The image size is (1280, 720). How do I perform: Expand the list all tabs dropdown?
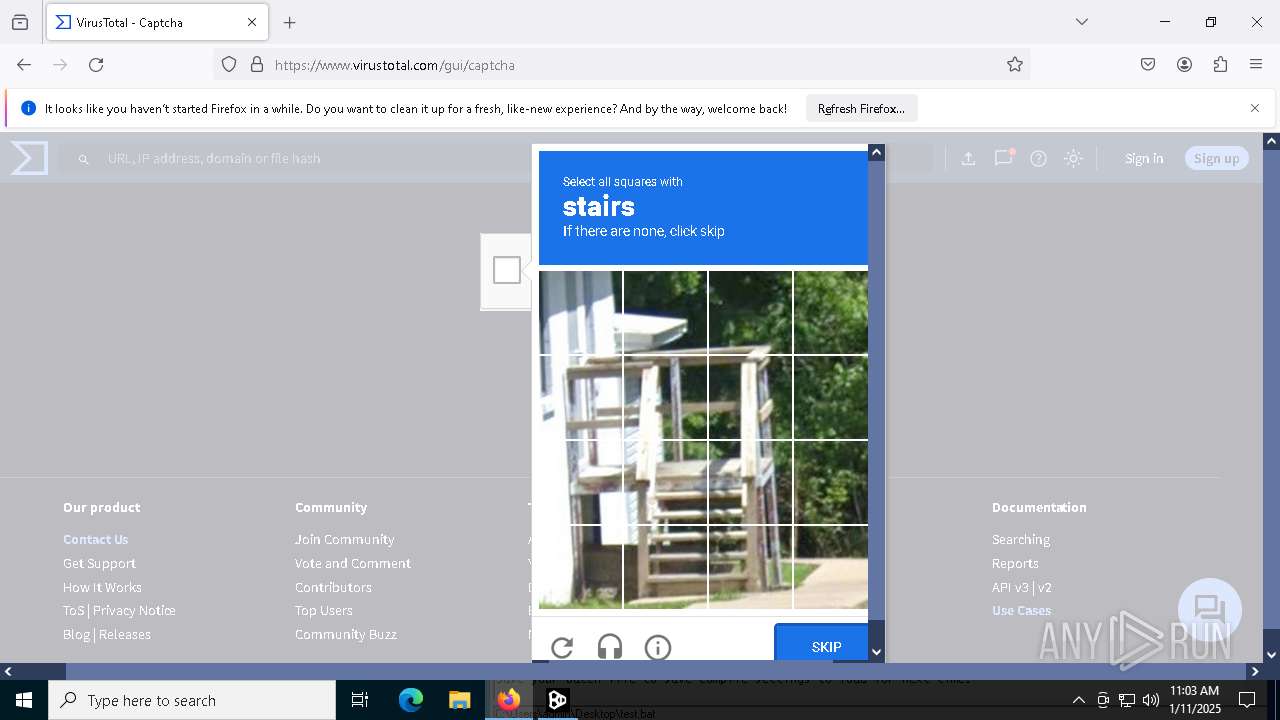(x=1082, y=22)
